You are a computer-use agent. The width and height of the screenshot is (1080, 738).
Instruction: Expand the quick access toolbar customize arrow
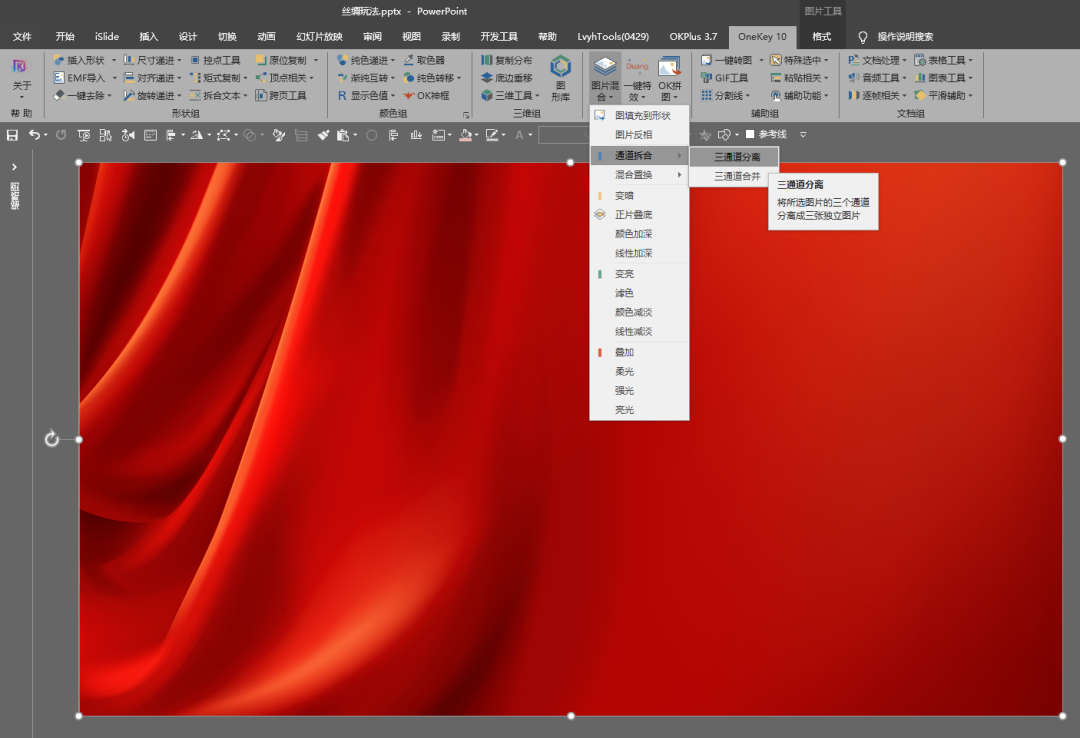point(803,135)
